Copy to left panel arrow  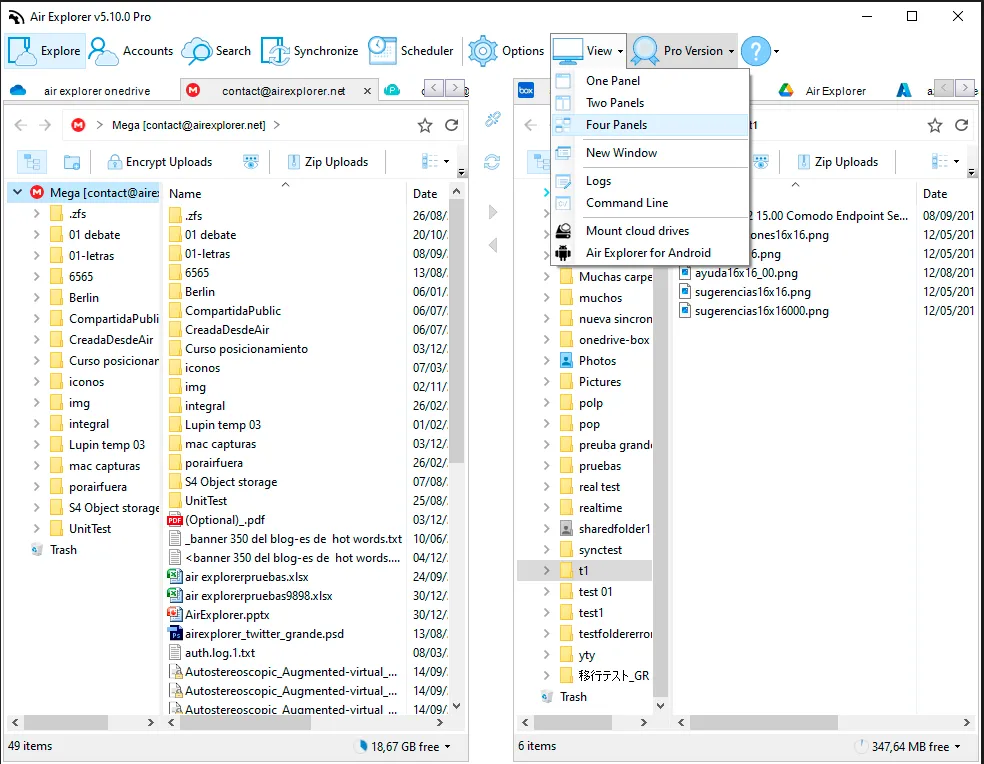click(x=493, y=245)
